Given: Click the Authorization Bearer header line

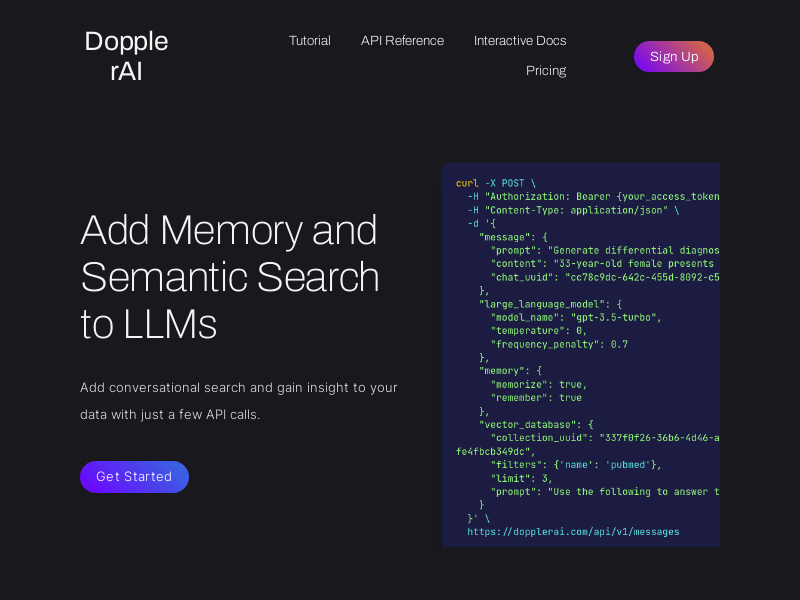Looking at the screenshot, I should (593, 196).
